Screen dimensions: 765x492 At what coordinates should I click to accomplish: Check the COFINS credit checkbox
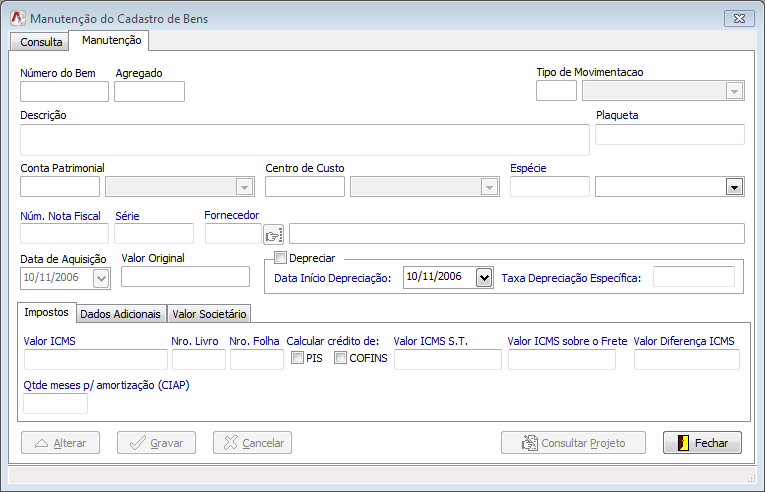(x=340, y=358)
